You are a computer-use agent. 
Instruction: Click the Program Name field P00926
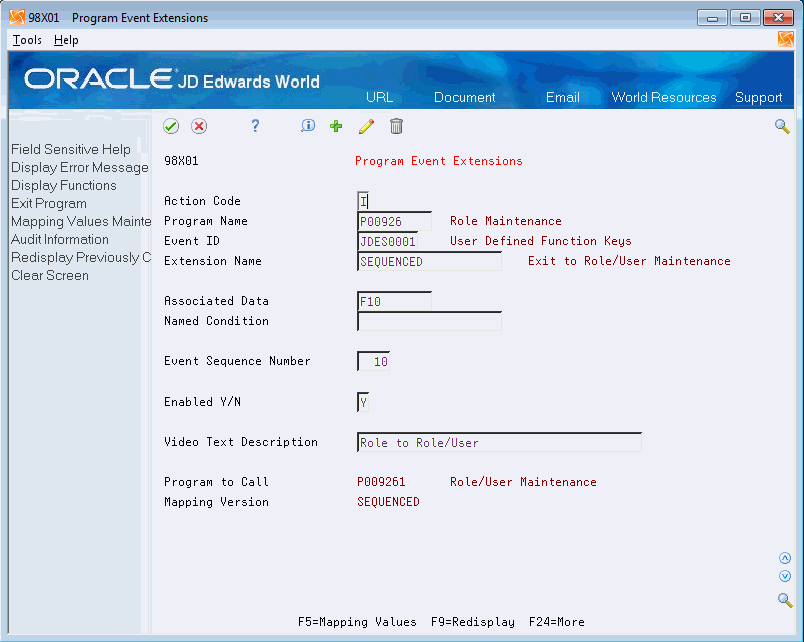(394, 221)
